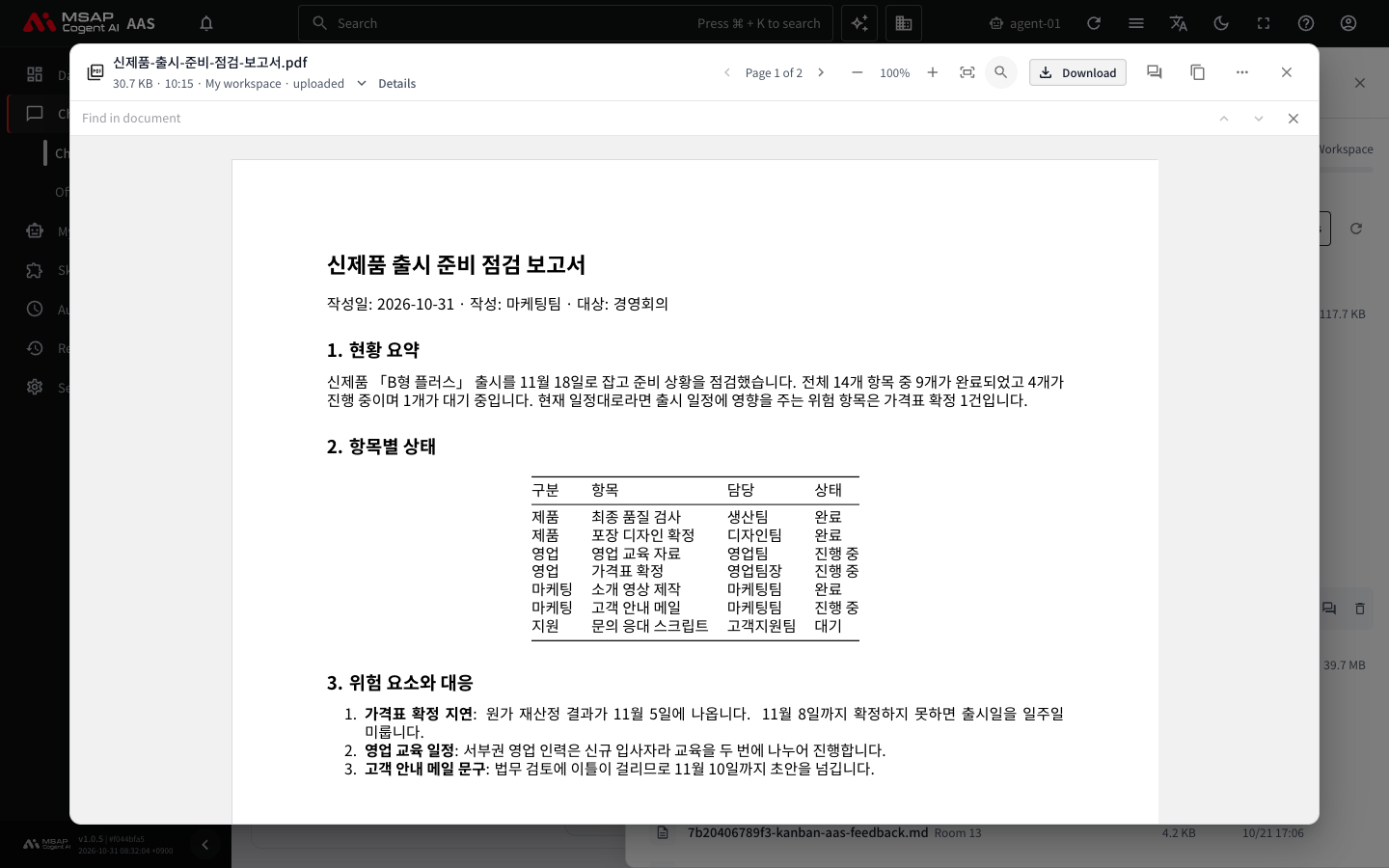The image size is (1389, 868).
Task: Open the user account menu
Action: pos(1348,23)
